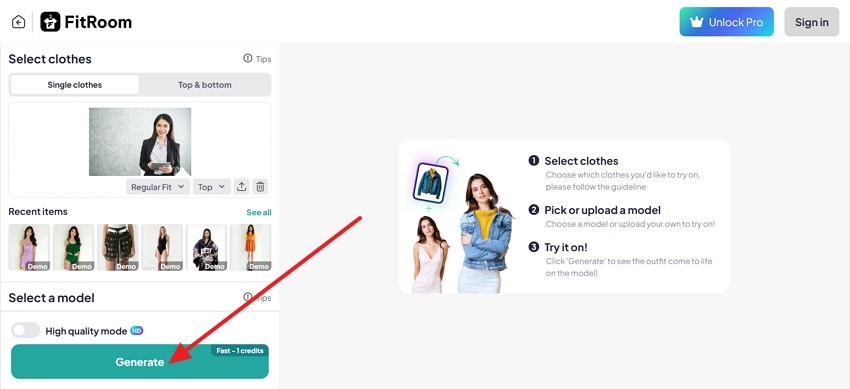Open Tips next to Select clothes
The width and height of the screenshot is (850, 389).
point(257,59)
